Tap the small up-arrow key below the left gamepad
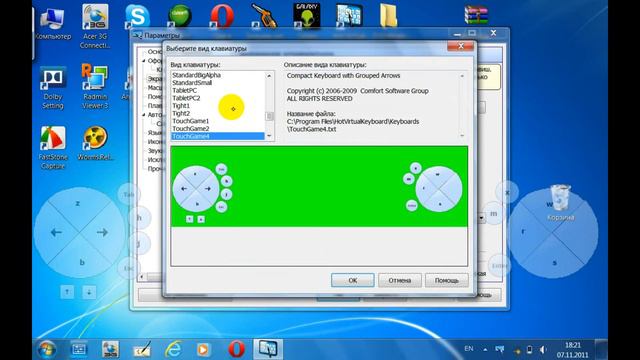This screenshot has height=360, width=640. pos(67,291)
